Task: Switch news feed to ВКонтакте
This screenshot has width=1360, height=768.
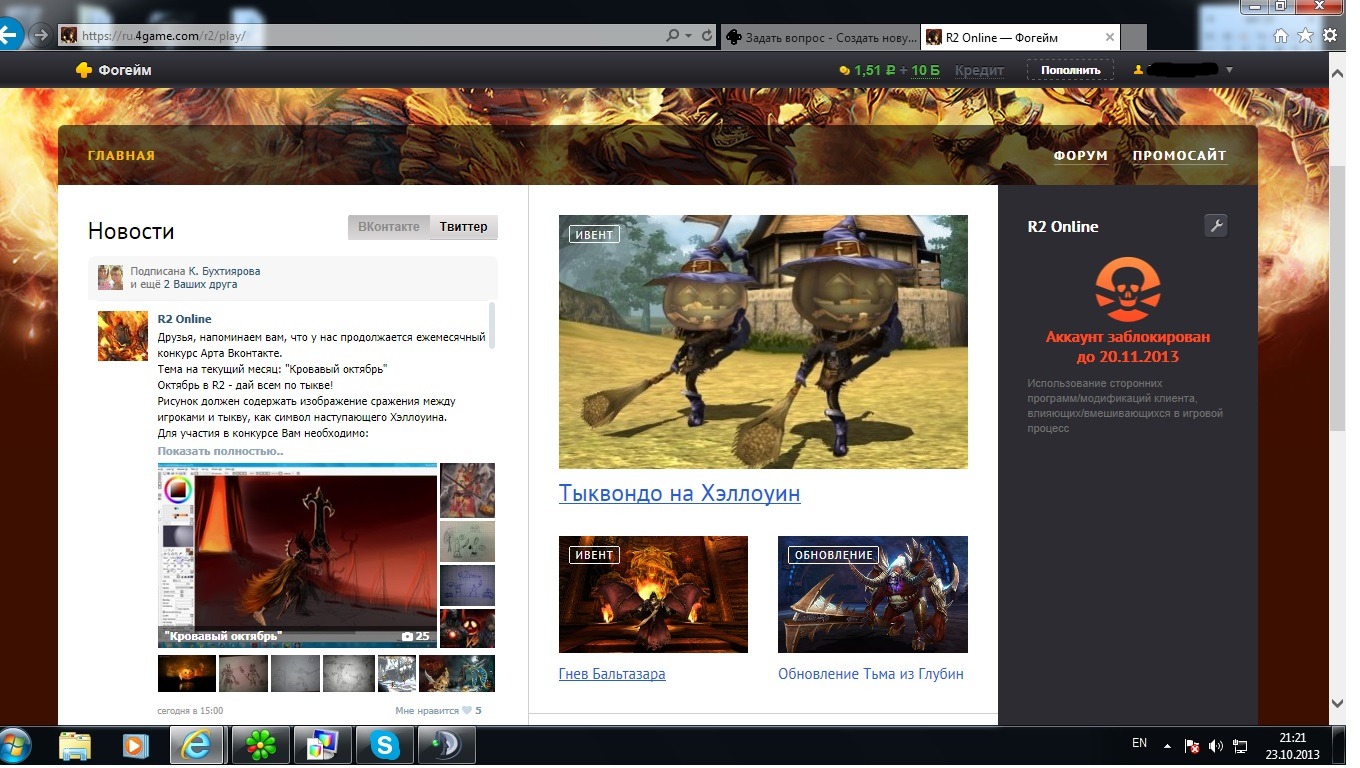Action: pyautogui.click(x=389, y=227)
